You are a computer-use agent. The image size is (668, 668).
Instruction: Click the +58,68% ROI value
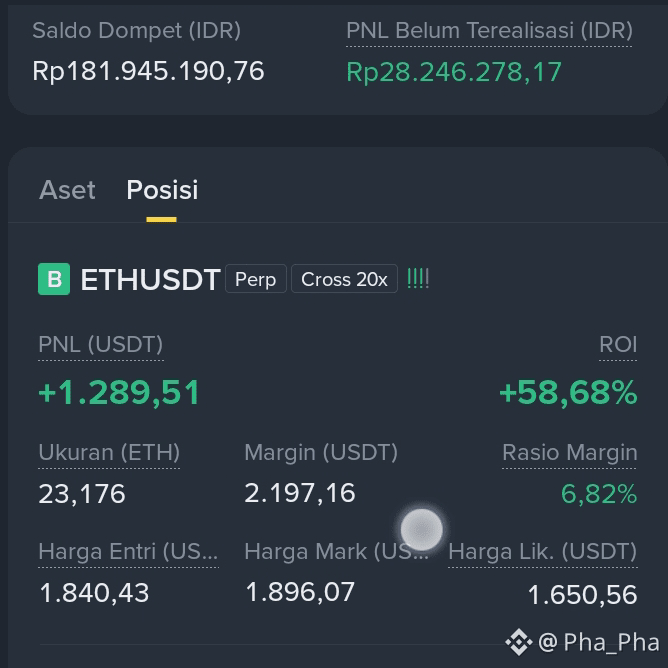tap(568, 392)
